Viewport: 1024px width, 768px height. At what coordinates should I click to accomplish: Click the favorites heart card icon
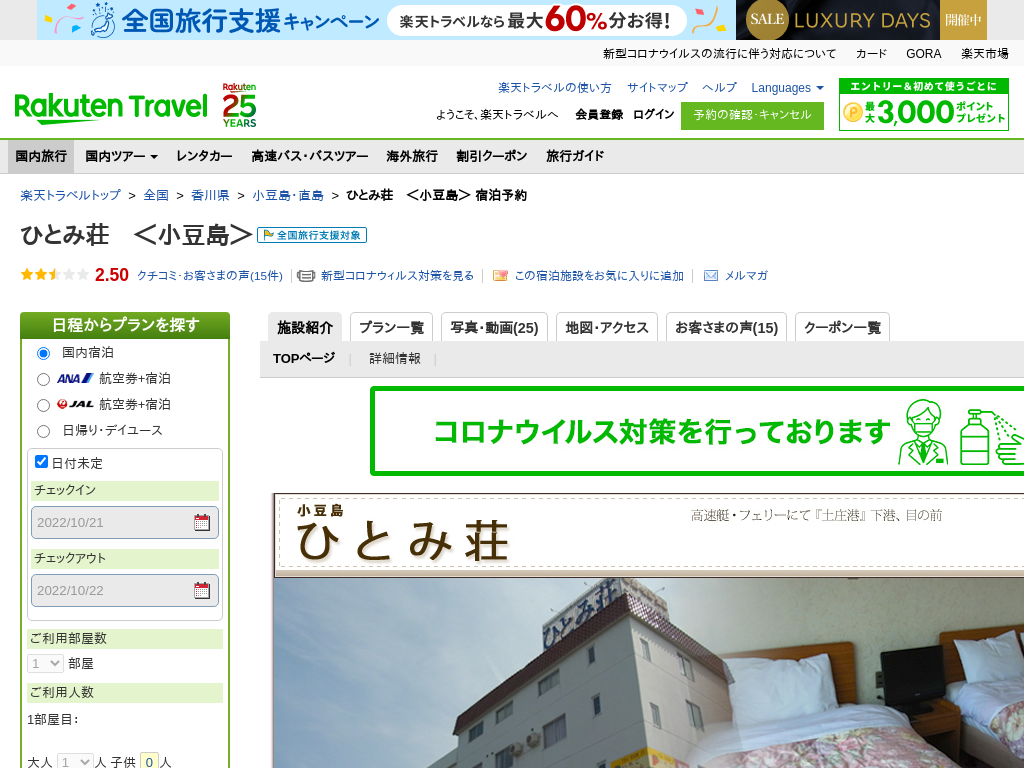pos(500,276)
